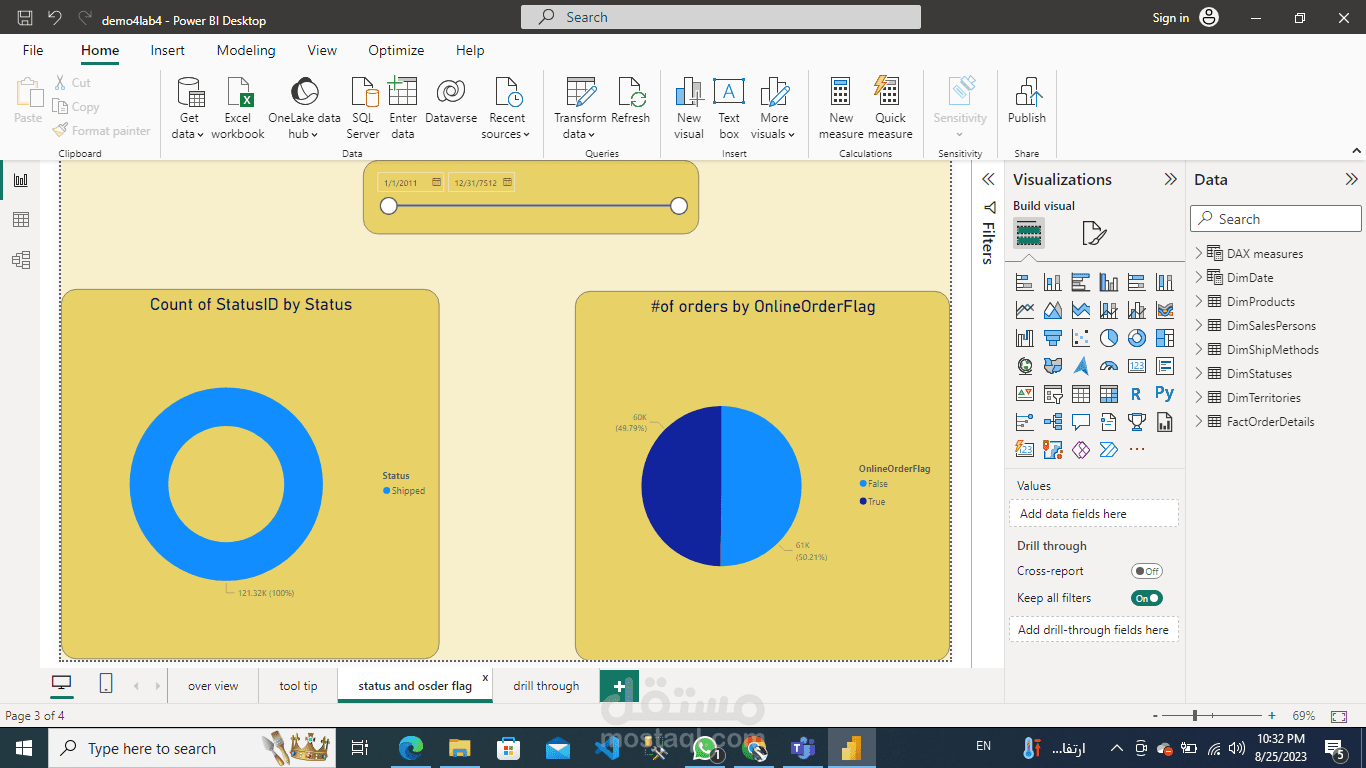Screen dimensions: 1366x768
Task: Choose the Treemap visualization icon
Action: coord(1164,338)
